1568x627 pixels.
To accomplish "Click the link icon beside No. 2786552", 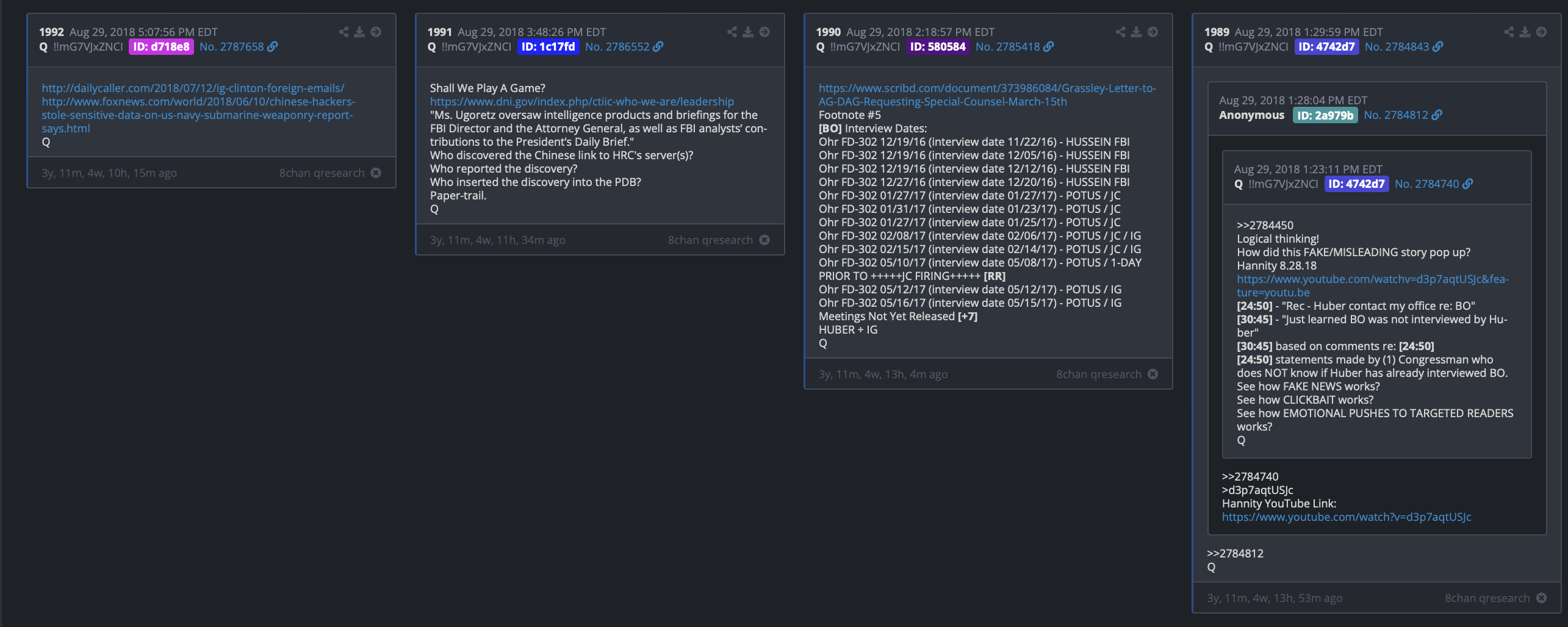I will coord(658,46).
